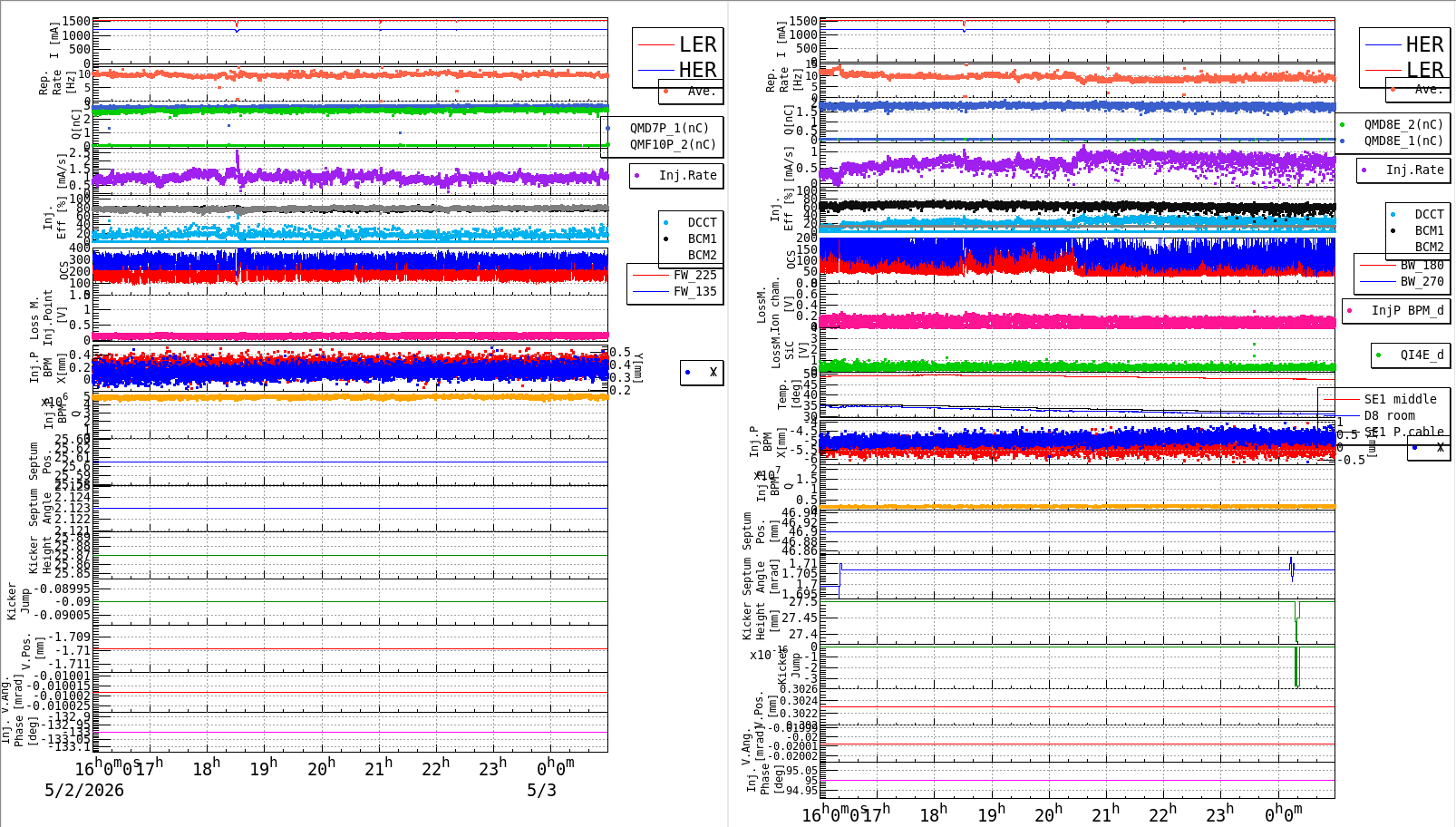1456x827 pixels.
Task: Select the BW_180 legend label
Action: (x=1422, y=265)
